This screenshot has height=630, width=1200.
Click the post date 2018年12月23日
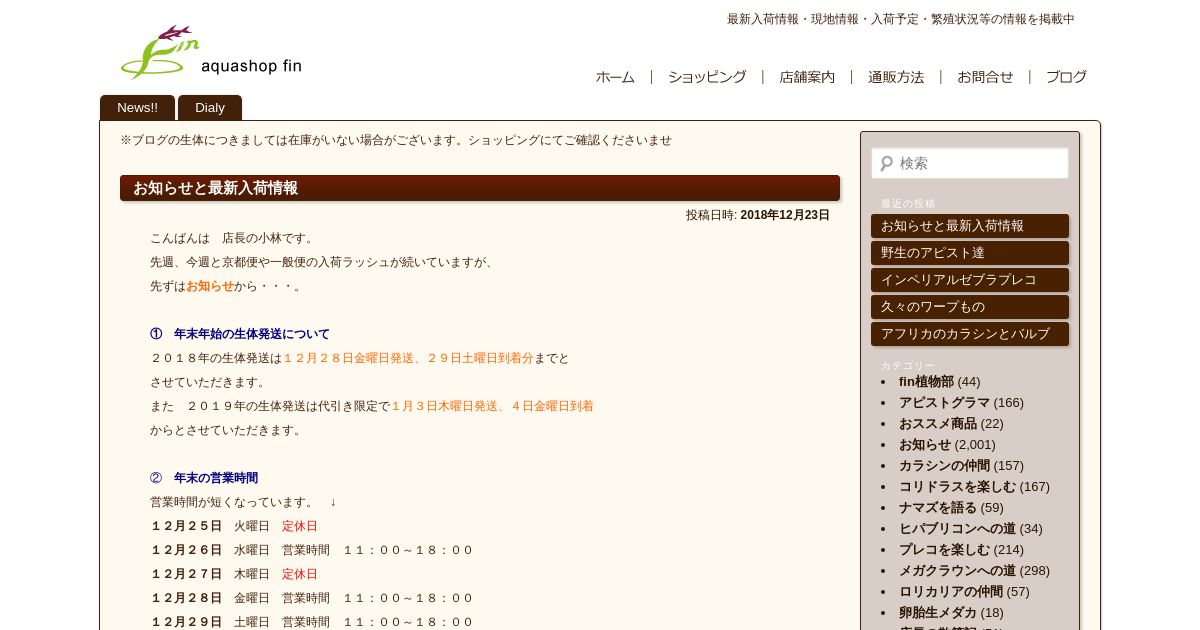785,215
